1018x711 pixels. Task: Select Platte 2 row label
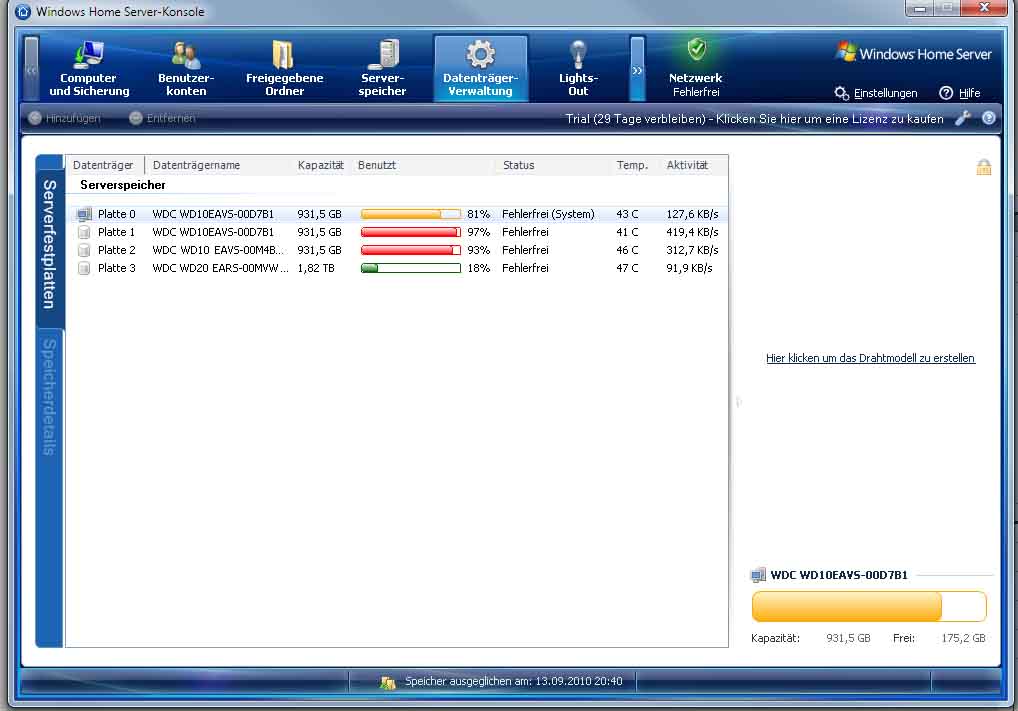point(116,250)
